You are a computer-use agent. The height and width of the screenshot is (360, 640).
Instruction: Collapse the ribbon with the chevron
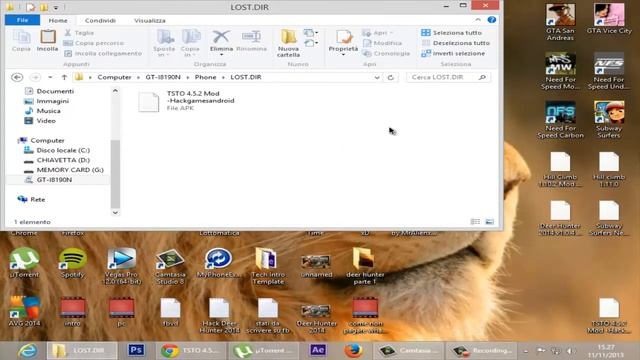coord(478,20)
